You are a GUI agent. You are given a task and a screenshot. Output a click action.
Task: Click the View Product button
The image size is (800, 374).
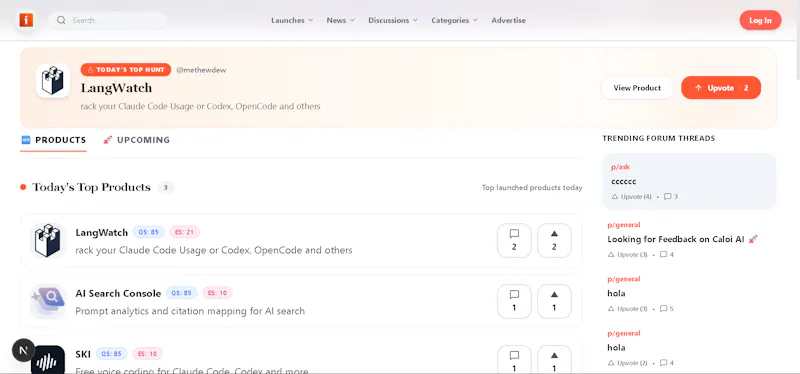point(637,88)
